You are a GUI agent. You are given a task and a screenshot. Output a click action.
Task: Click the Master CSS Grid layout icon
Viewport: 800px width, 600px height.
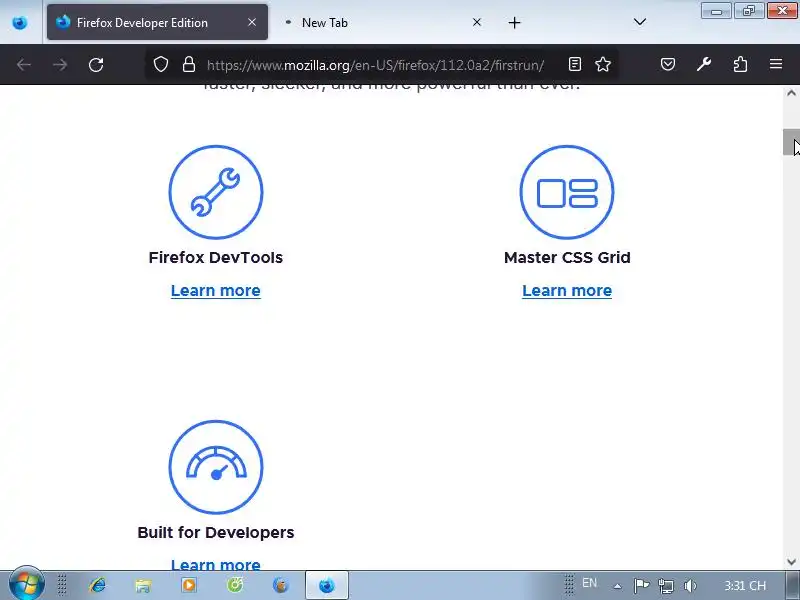point(567,192)
